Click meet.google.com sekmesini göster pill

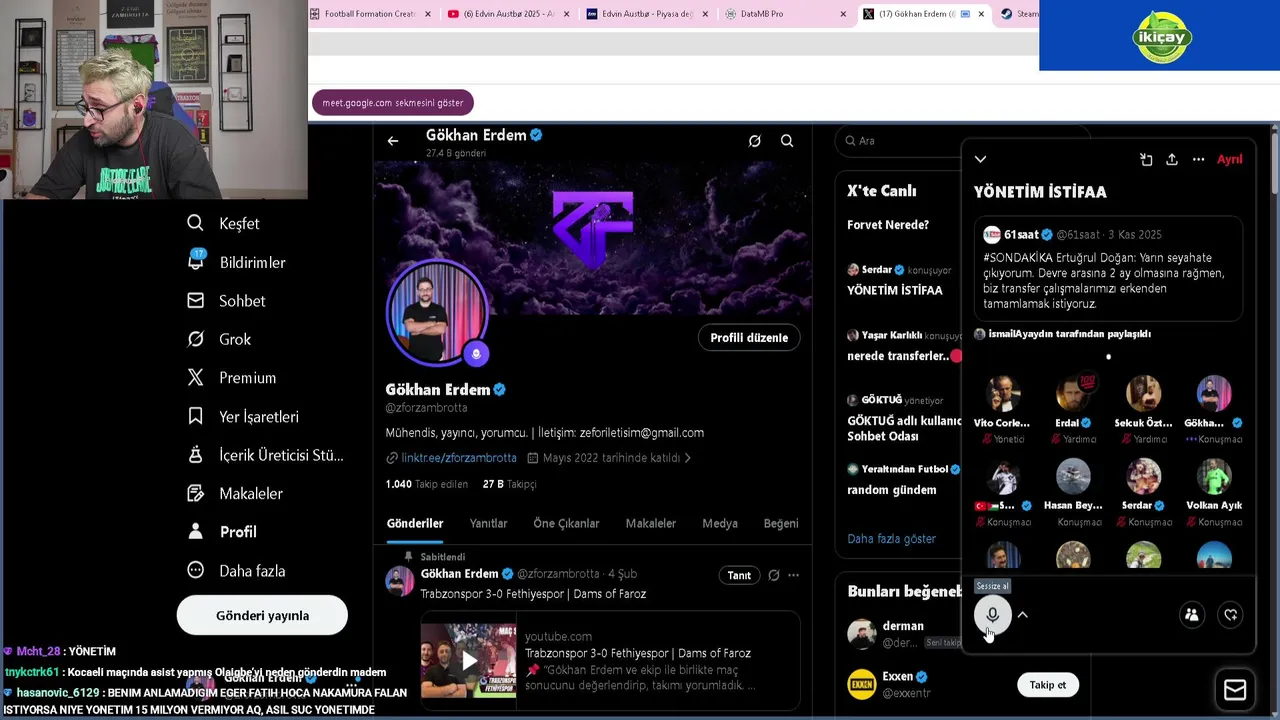point(393,103)
